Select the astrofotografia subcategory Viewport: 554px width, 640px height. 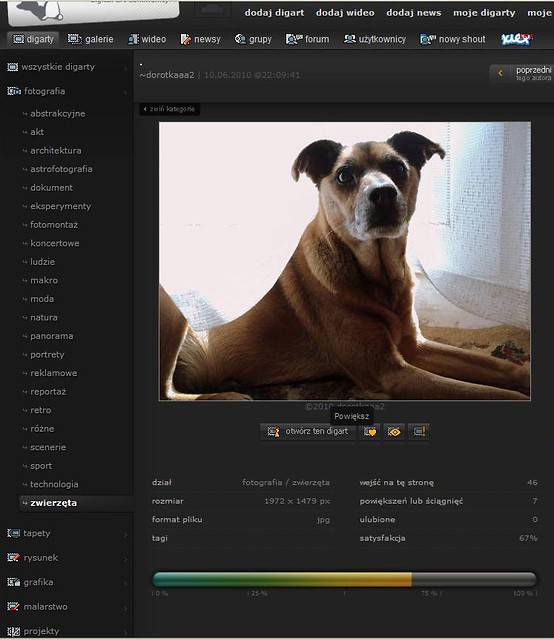point(61,169)
